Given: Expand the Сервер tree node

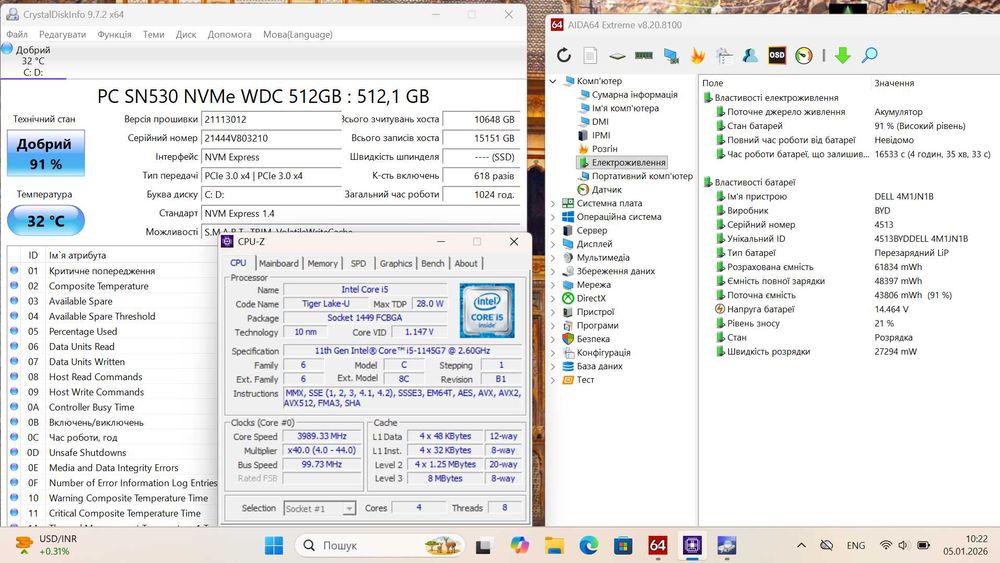Looking at the screenshot, I should click(553, 230).
